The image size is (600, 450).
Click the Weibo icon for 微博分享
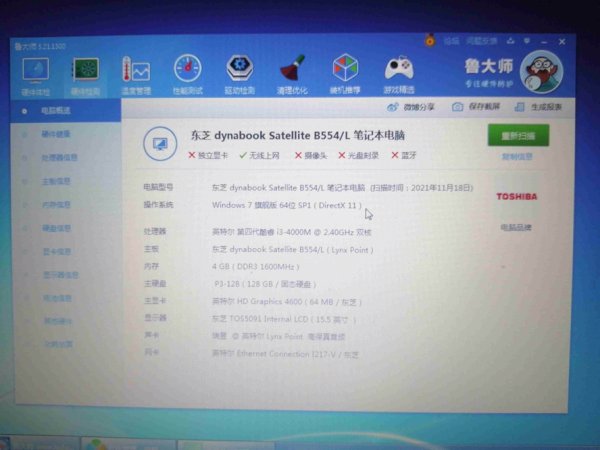pyautogui.click(x=393, y=107)
